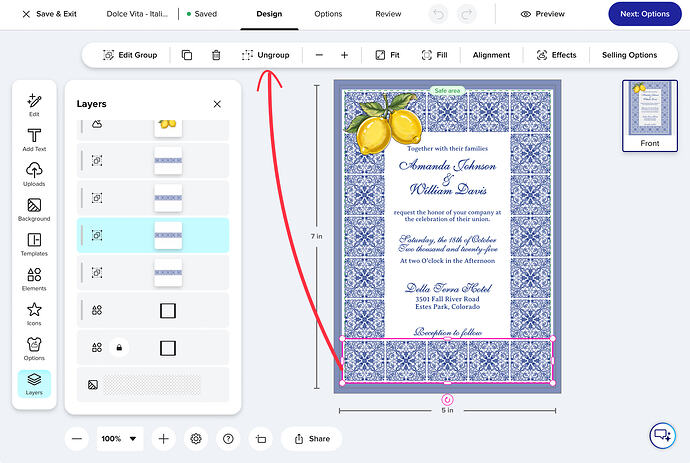Select 'Reception to follow' text on canvas
Viewport: 690px width, 463px height.
click(448, 332)
